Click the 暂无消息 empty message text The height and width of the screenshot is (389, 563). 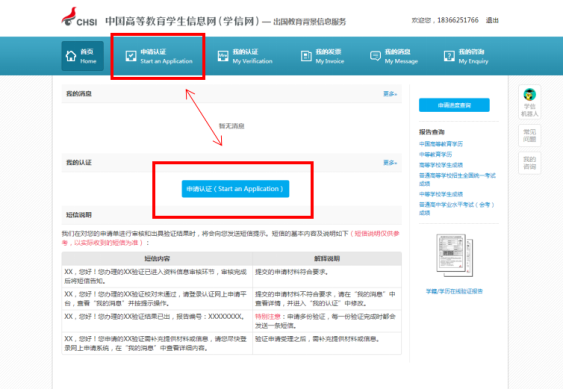point(232,126)
